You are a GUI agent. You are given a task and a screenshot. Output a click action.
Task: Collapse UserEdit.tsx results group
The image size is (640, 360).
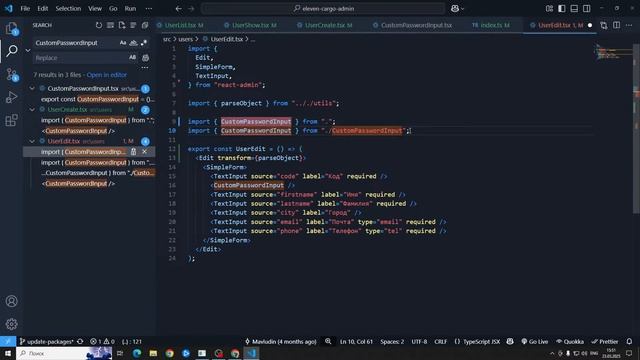[32, 141]
